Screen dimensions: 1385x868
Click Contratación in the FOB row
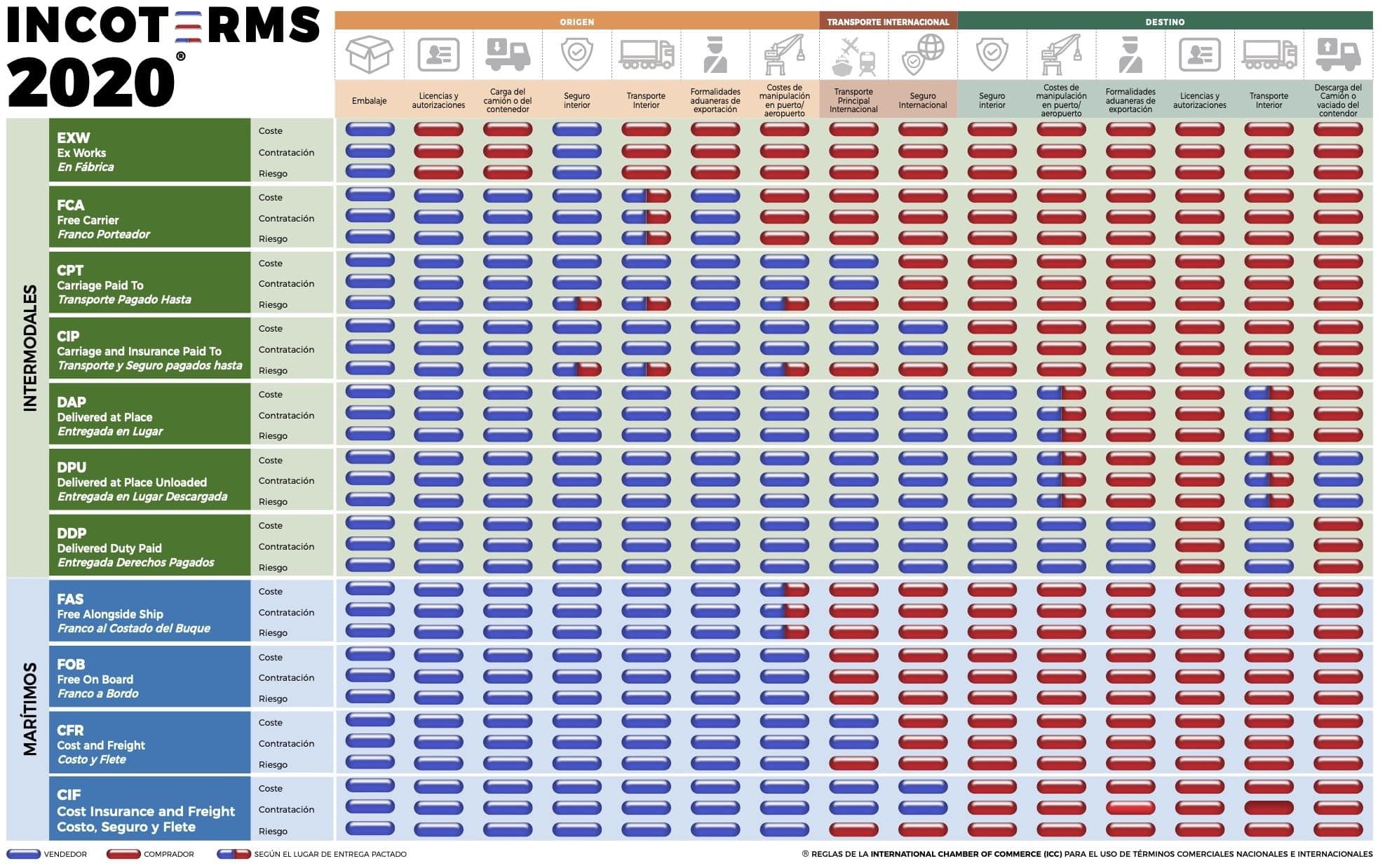point(286,677)
